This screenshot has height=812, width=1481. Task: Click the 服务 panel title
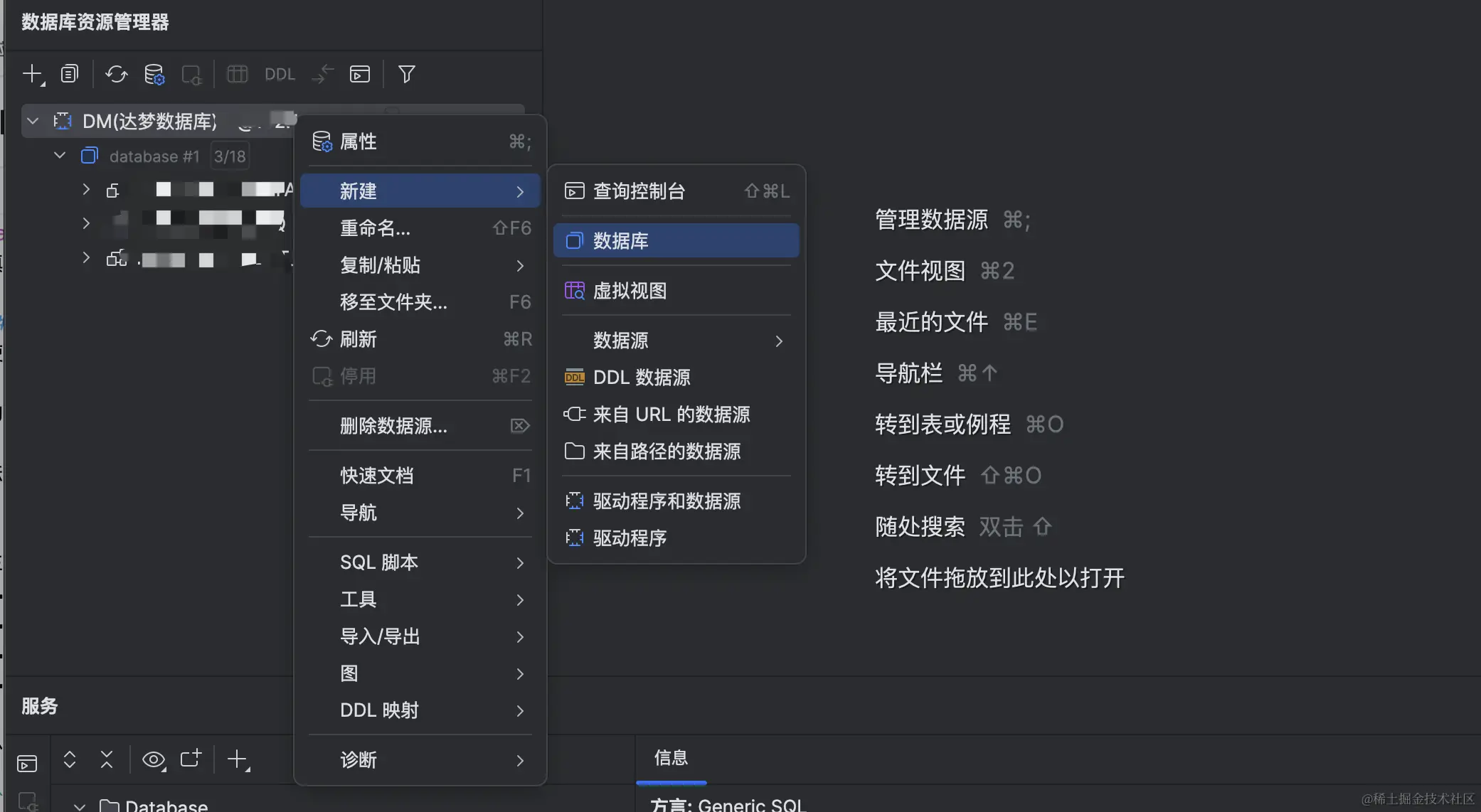(39, 706)
